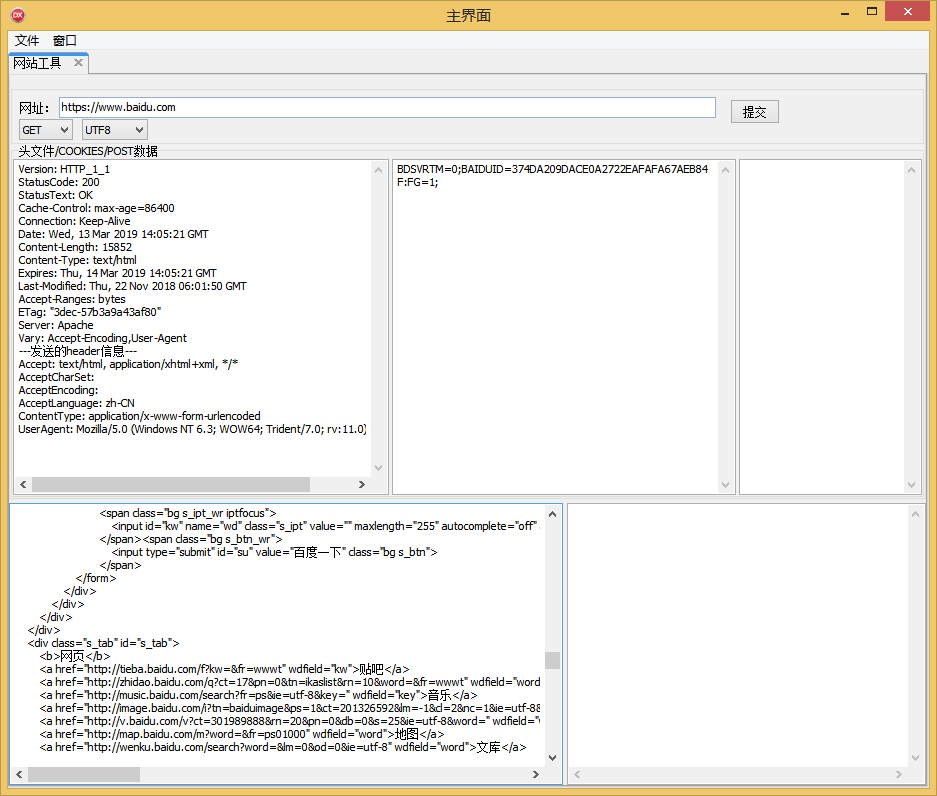Click left arrow of headers horizontal scrollbar
The width and height of the screenshot is (937, 796).
23,485
